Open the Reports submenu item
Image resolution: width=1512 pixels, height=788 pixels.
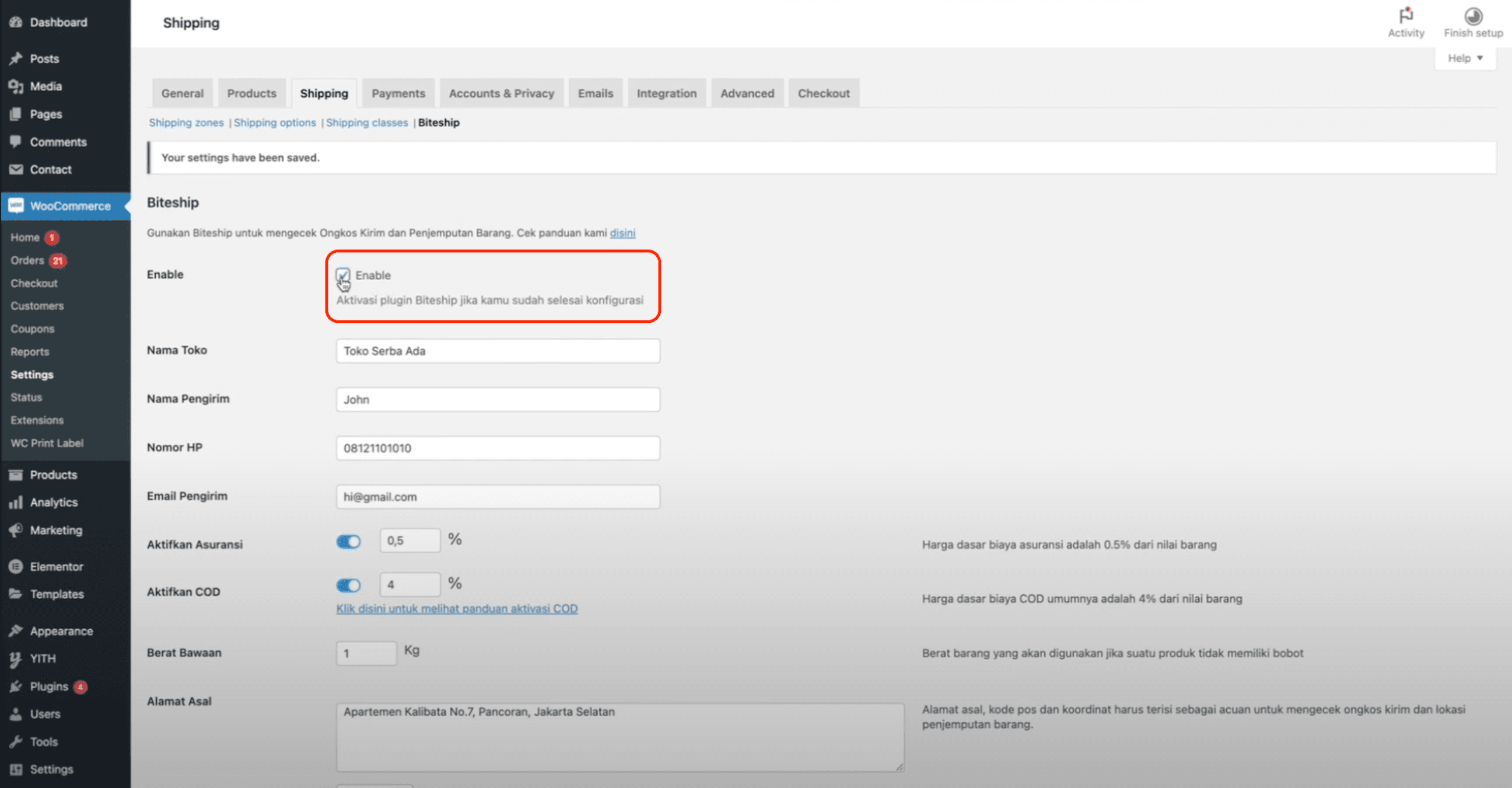[30, 352]
